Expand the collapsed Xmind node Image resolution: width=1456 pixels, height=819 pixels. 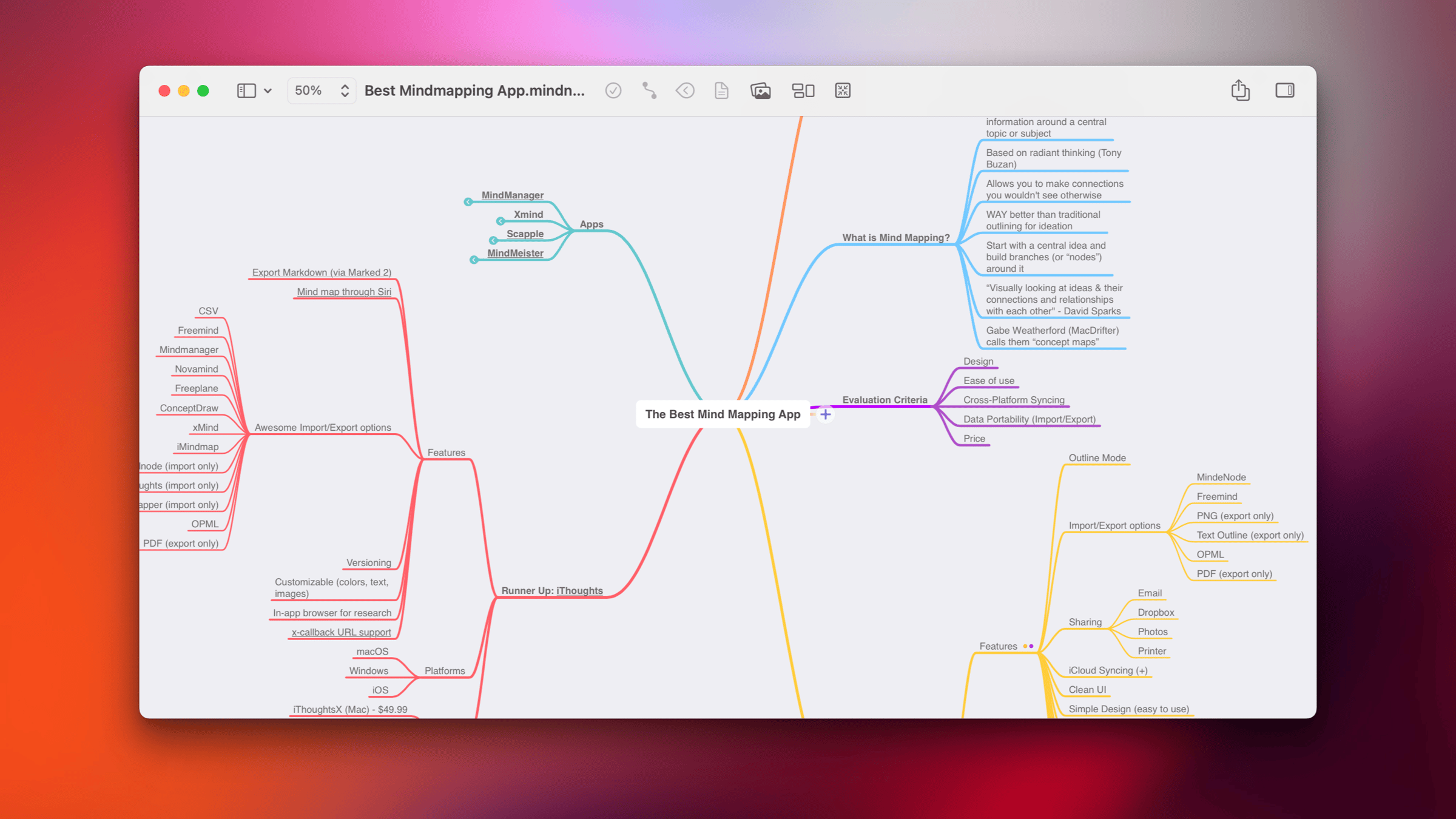(500, 221)
